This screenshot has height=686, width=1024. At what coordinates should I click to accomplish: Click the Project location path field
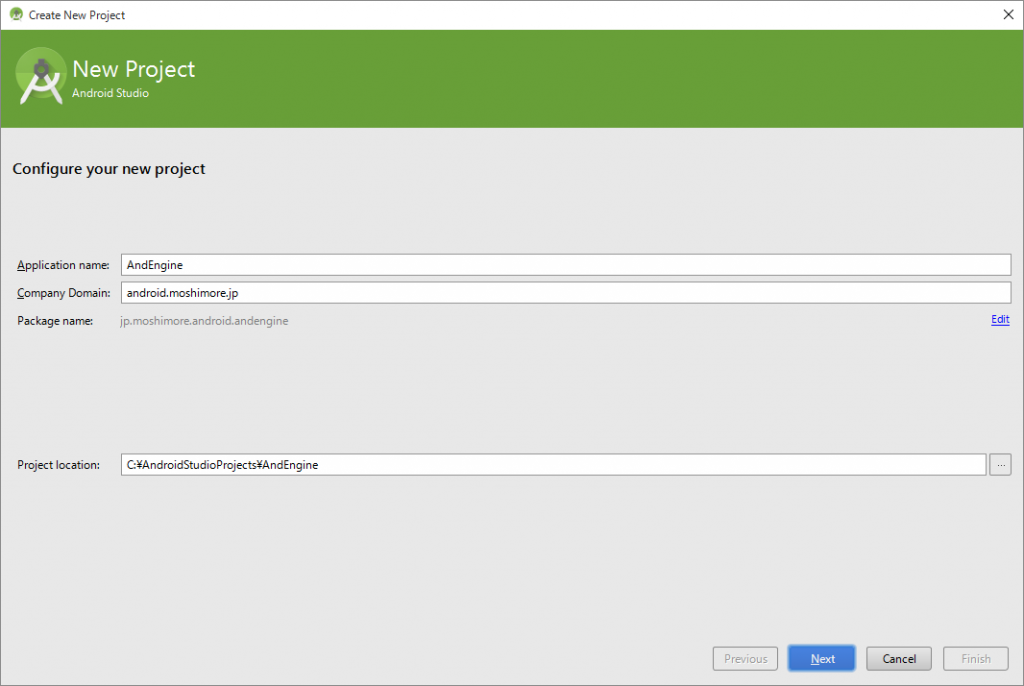[553, 465]
